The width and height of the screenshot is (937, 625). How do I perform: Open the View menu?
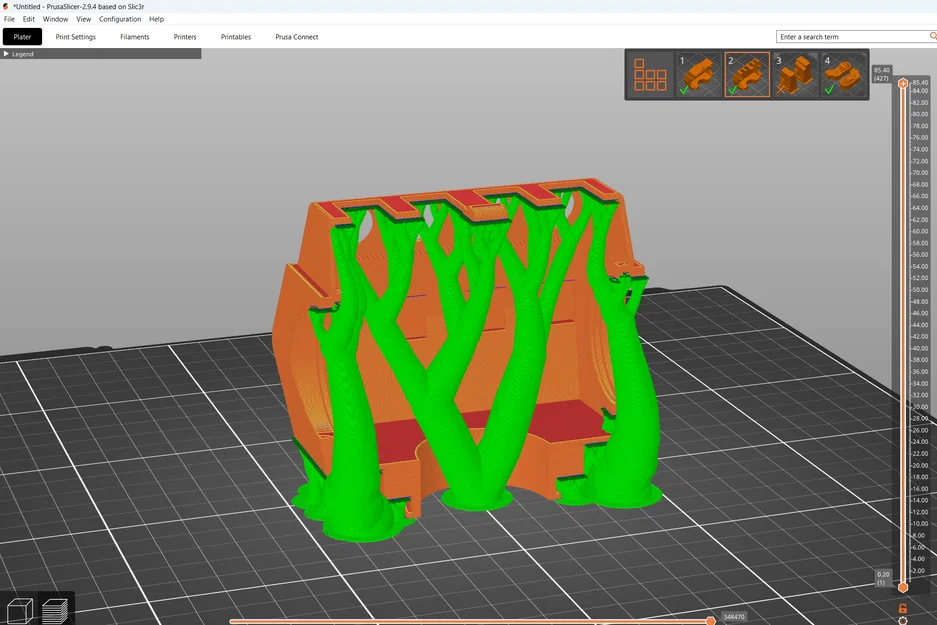click(84, 19)
